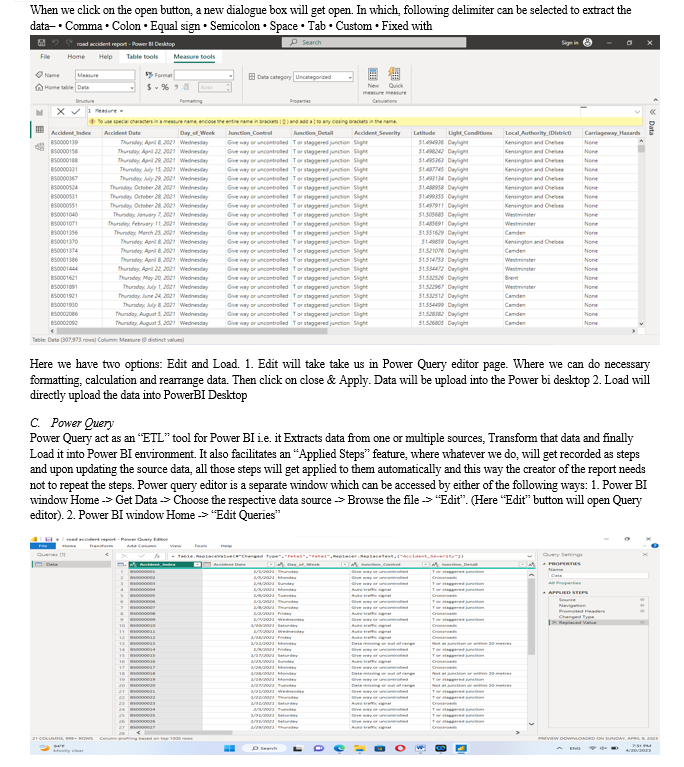Switch to the Table tools tab

pos(142,57)
